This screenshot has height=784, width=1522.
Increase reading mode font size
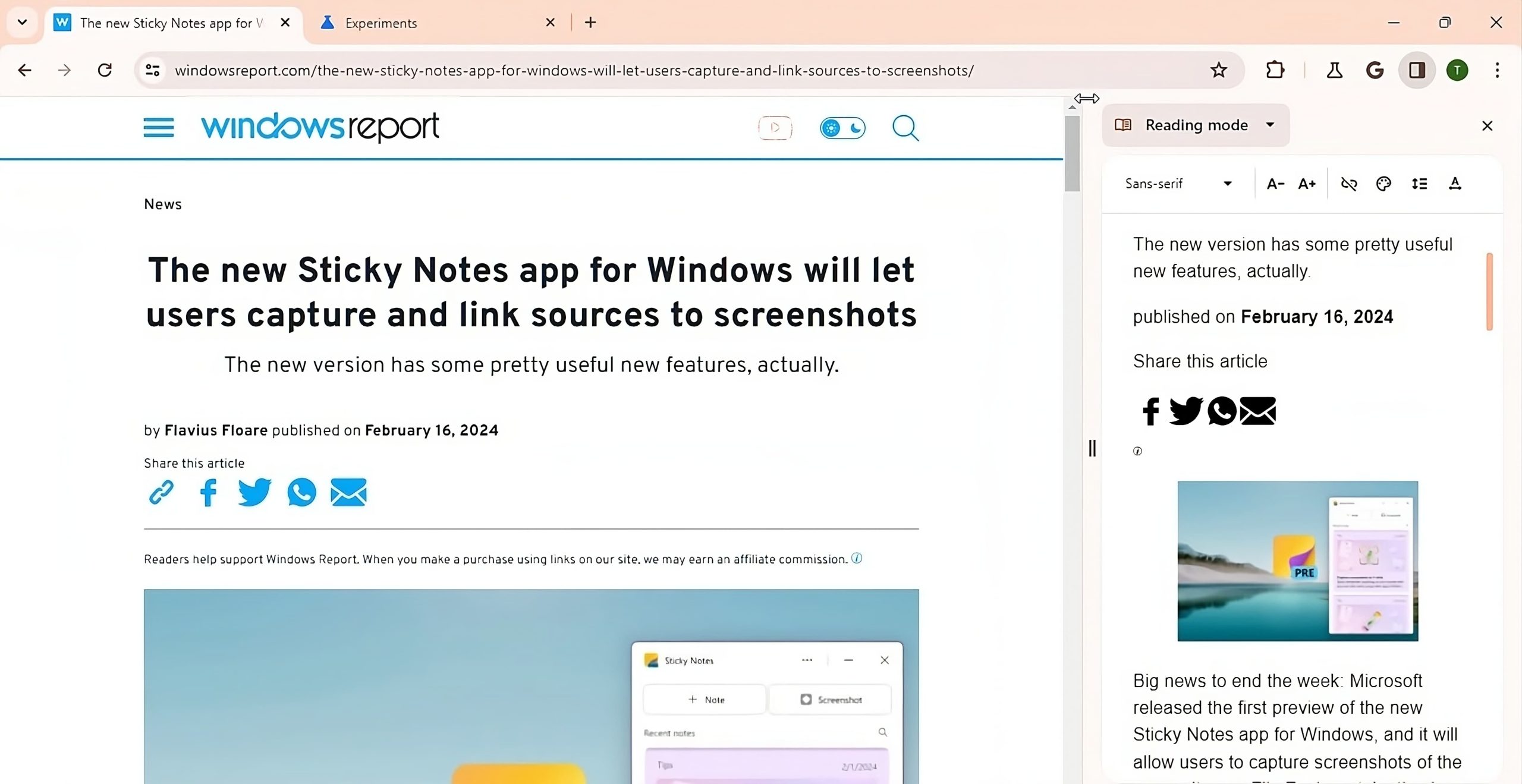(1306, 184)
